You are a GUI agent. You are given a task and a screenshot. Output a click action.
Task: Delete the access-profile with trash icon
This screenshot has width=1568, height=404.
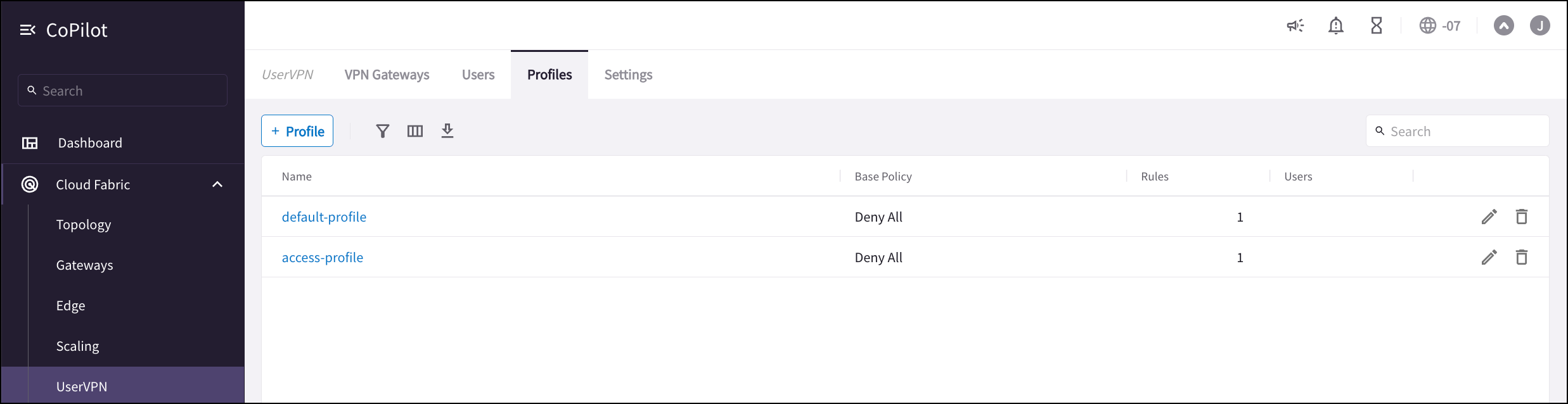pyautogui.click(x=1523, y=257)
